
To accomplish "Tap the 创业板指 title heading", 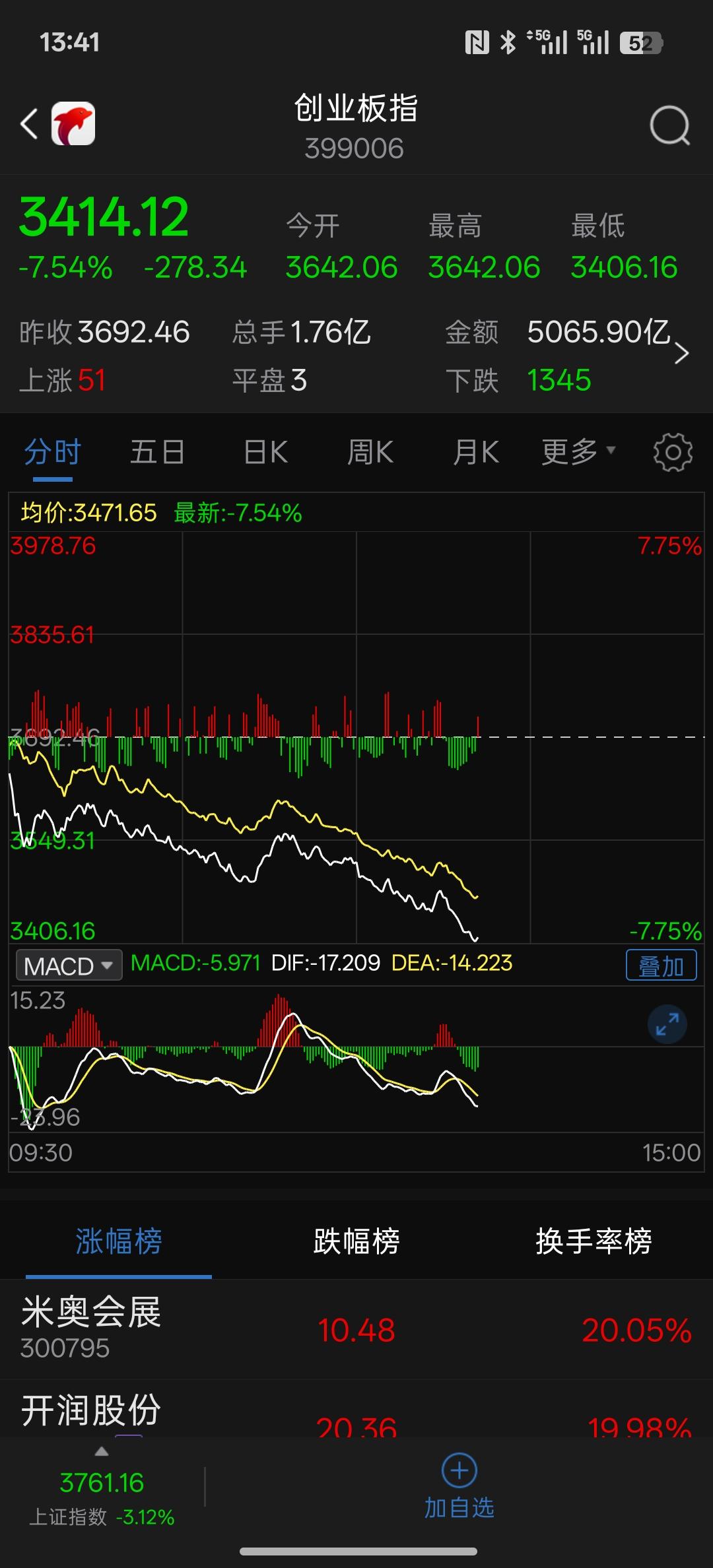I will tap(356, 108).
